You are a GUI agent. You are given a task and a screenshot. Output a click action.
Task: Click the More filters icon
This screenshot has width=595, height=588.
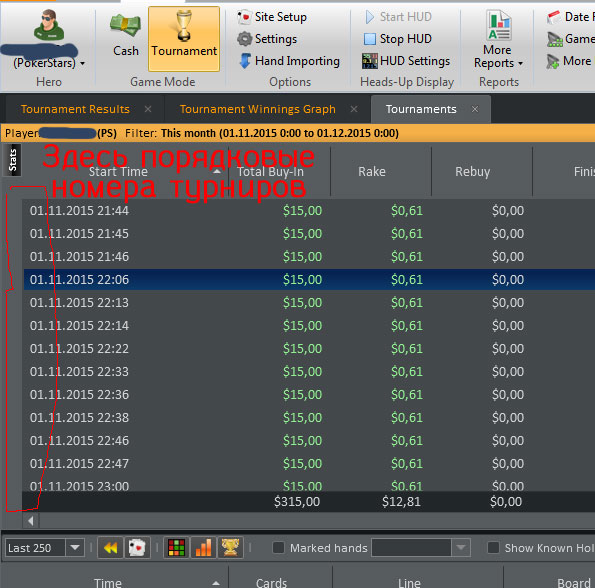coord(553,61)
